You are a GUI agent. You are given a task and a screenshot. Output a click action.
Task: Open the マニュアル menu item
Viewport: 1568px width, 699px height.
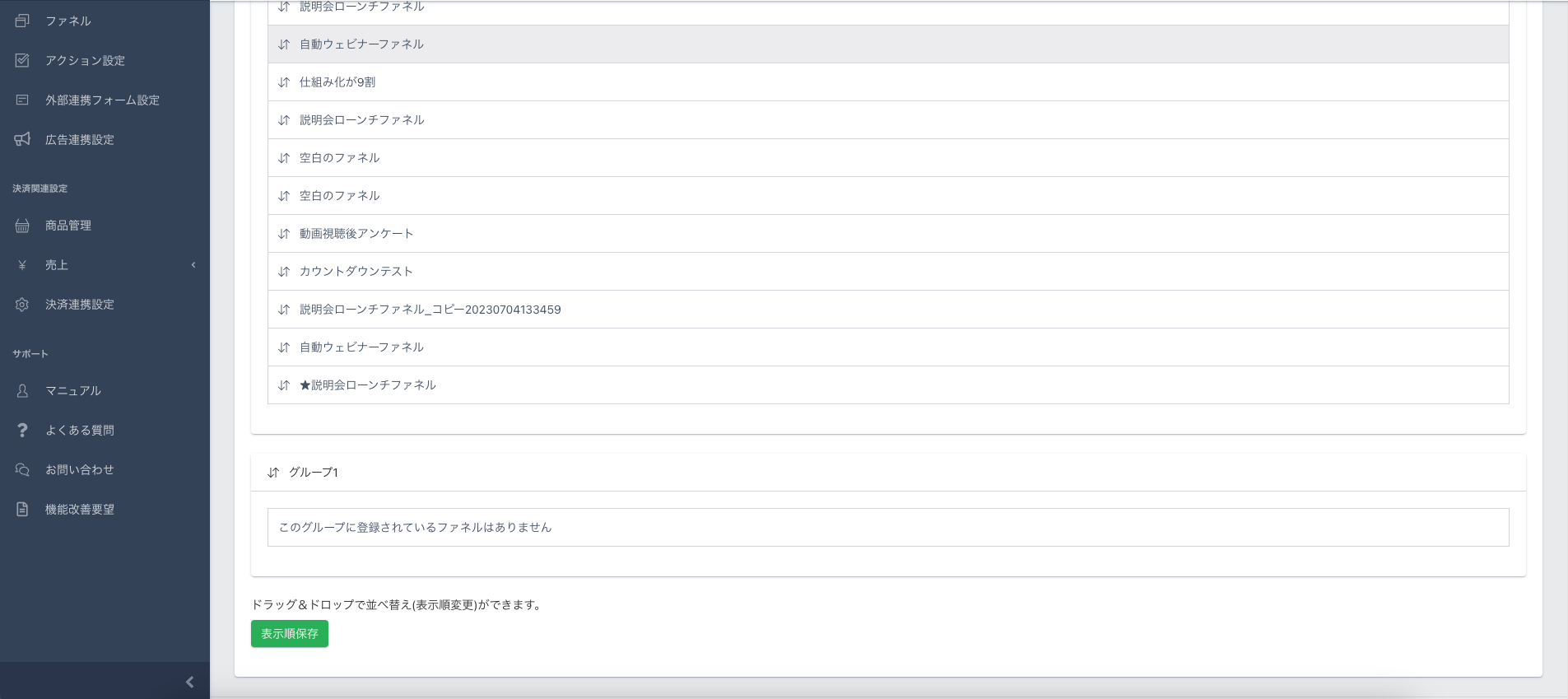[x=73, y=390]
